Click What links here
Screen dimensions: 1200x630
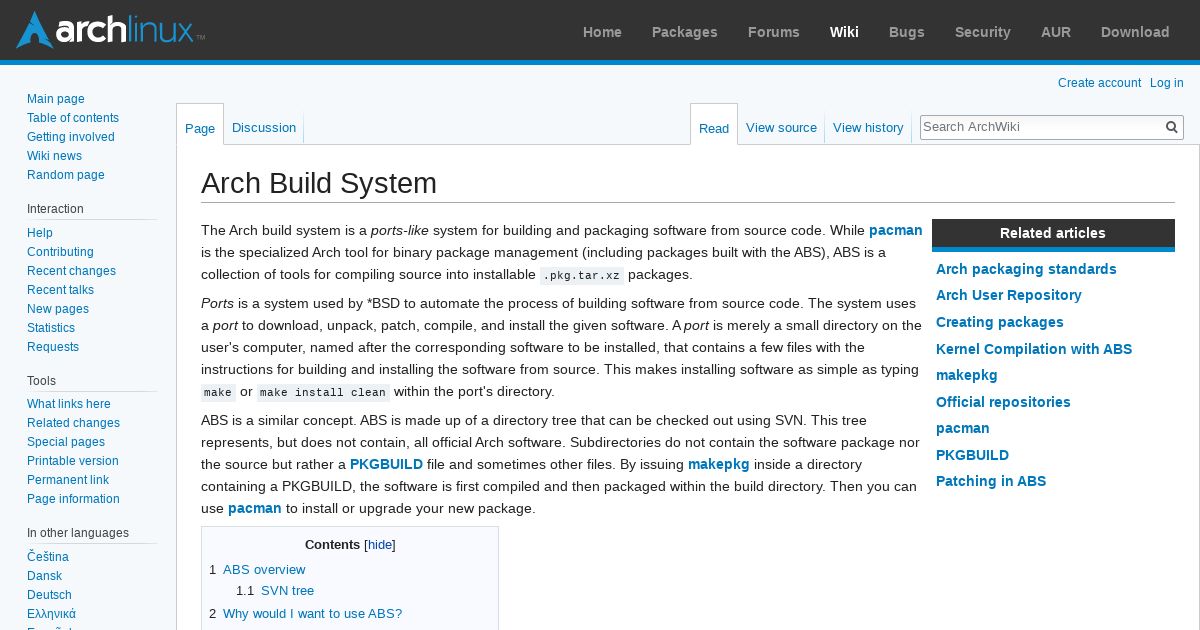(x=69, y=404)
